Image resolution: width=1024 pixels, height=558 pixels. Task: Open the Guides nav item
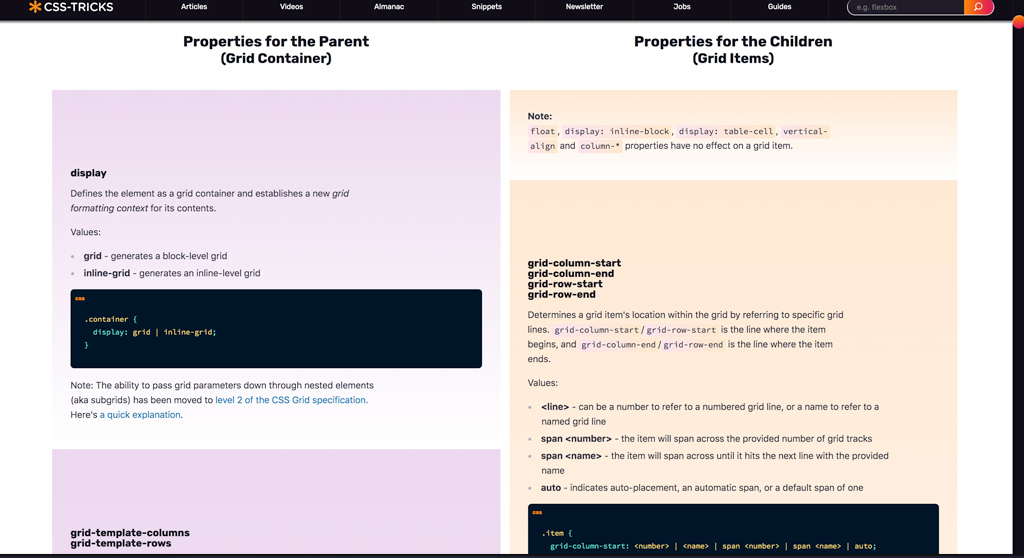point(779,7)
